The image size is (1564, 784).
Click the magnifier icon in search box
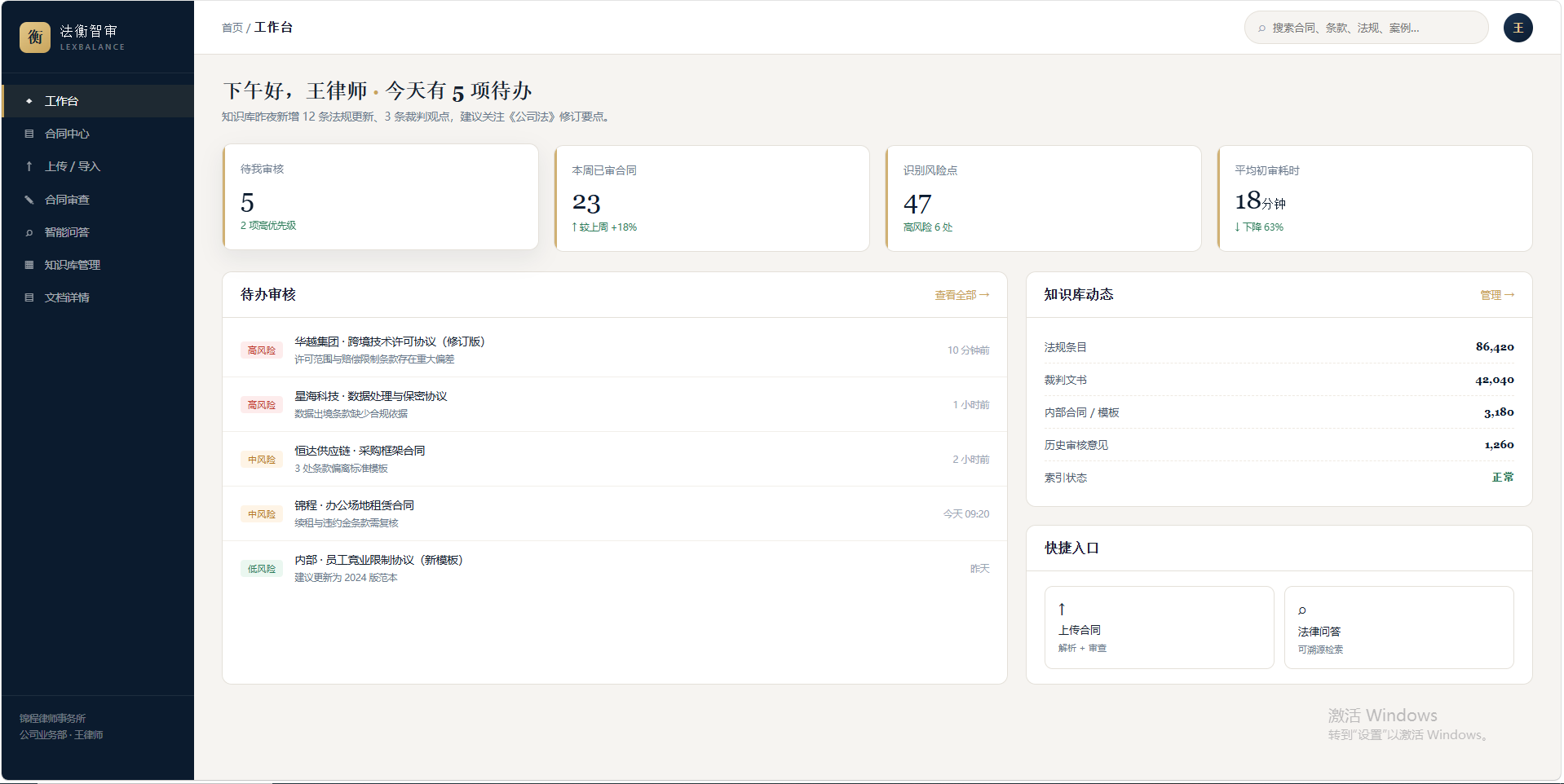coord(1261,29)
